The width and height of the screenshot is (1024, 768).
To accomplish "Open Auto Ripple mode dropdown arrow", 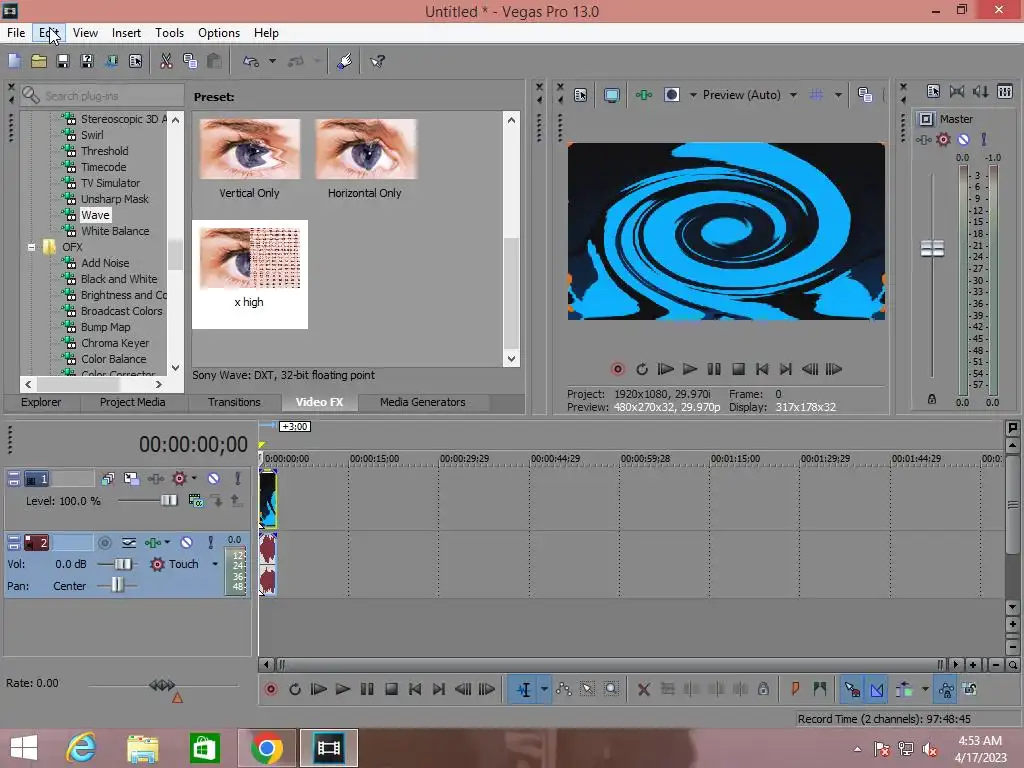I will click(x=925, y=690).
